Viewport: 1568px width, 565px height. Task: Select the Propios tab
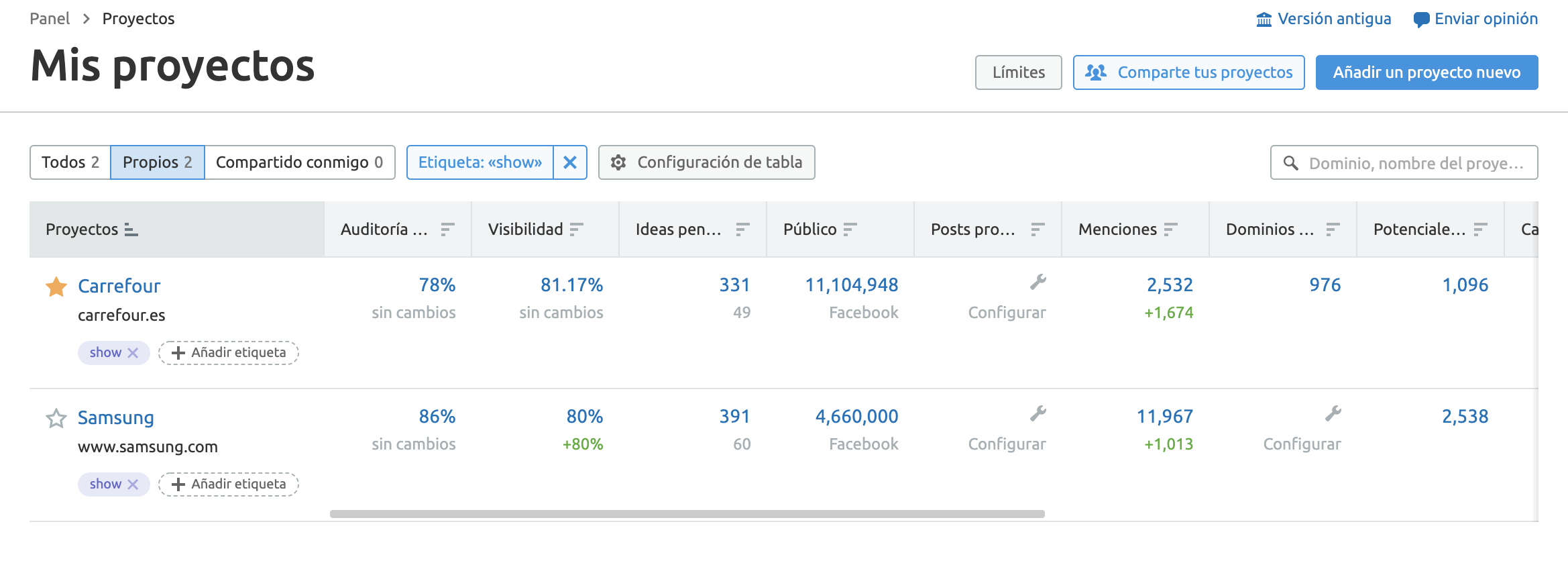(158, 162)
